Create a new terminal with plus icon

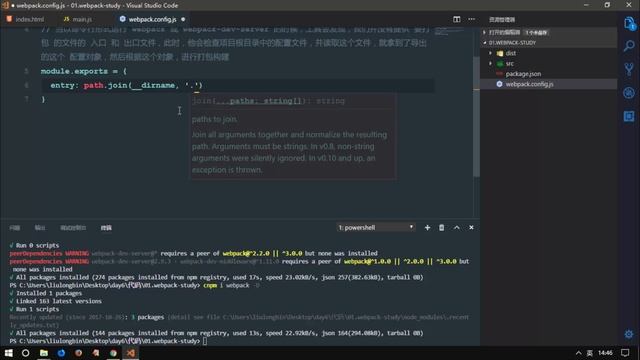(x=427, y=228)
